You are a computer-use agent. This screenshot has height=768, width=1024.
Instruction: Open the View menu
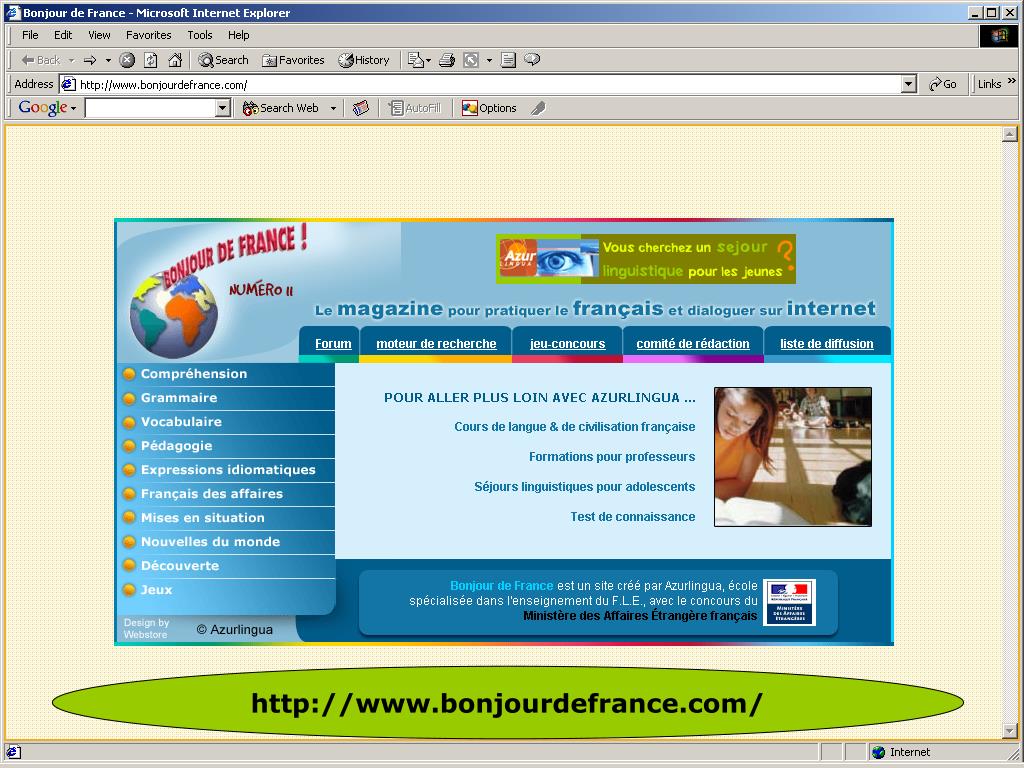(99, 35)
